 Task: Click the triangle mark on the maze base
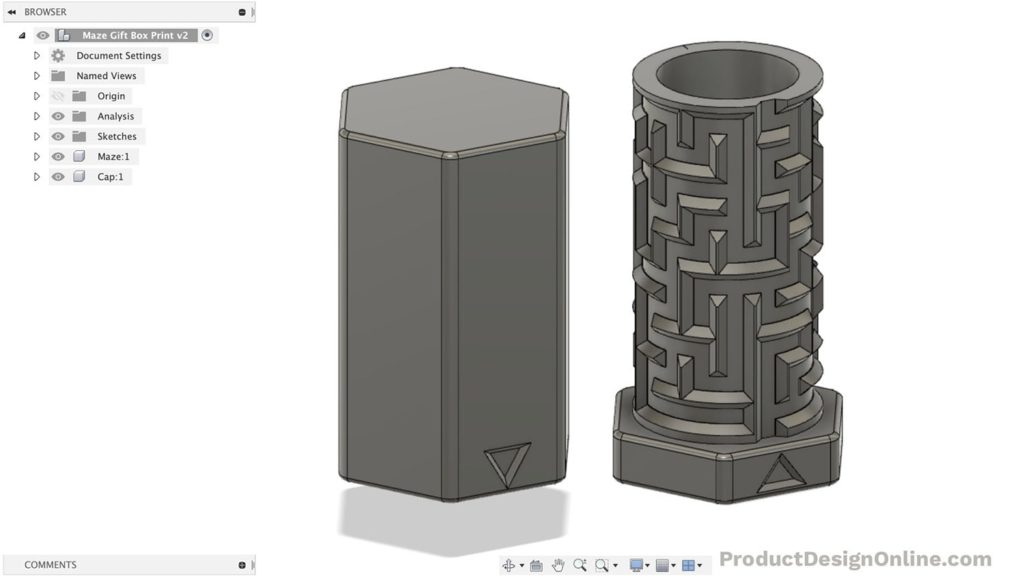click(781, 473)
